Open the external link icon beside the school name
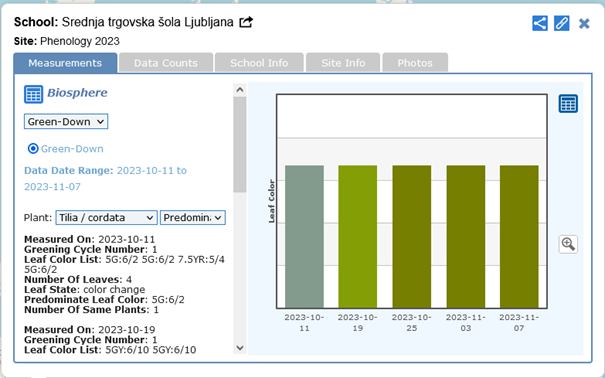605x378 pixels. click(246, 22)
